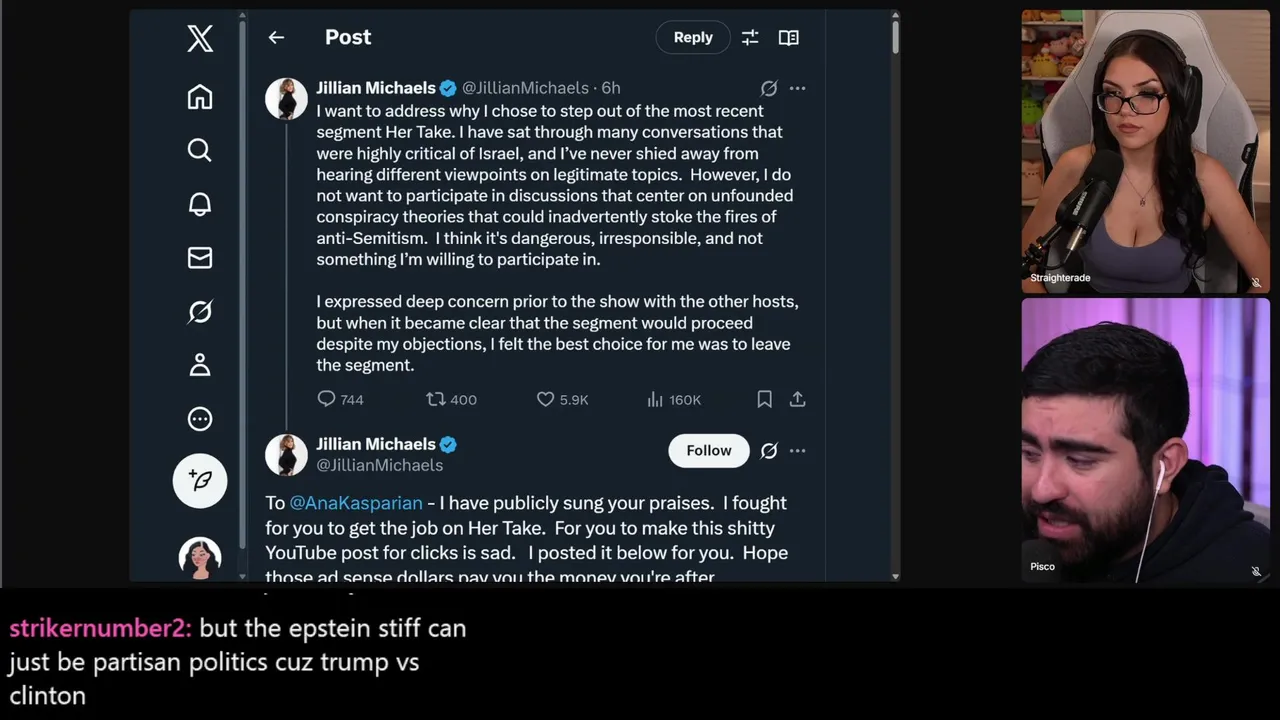Open the @AnaKasparian mention link
This screenshot has width=1280, height=720.
point(356,503)
